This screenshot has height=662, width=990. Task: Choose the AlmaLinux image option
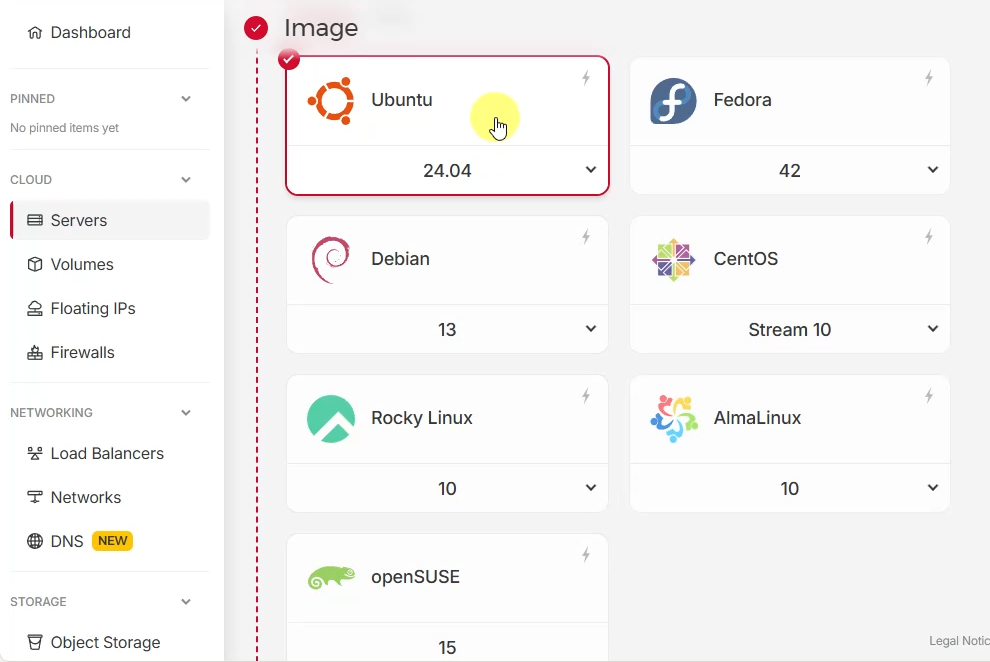(789, 418)
